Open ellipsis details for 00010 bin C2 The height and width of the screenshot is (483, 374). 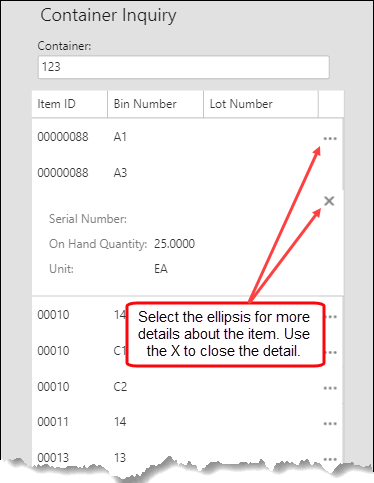click(x=330, y=388)
